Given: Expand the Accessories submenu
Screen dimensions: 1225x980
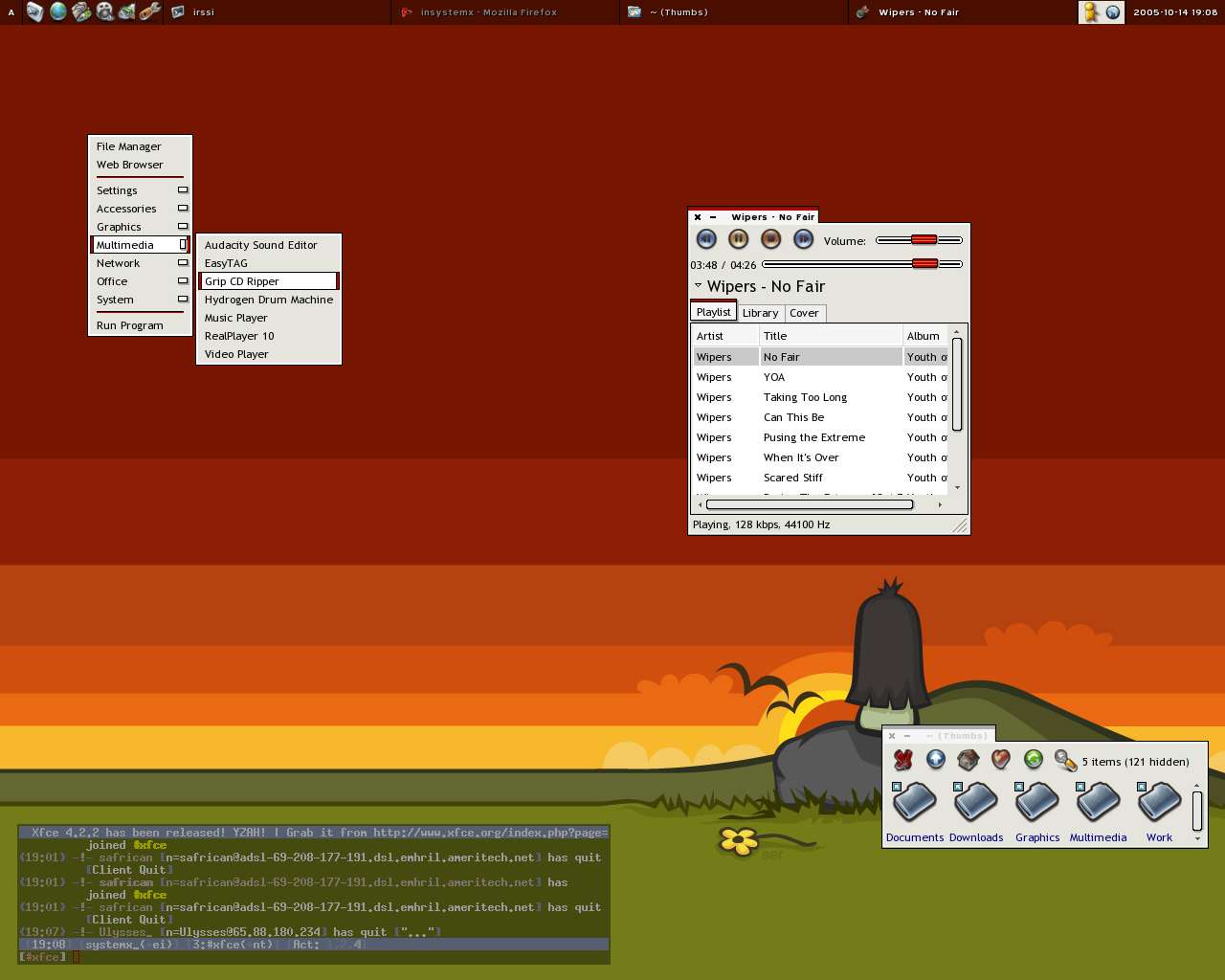Looking at the screenshot, I should coord(141,209).
